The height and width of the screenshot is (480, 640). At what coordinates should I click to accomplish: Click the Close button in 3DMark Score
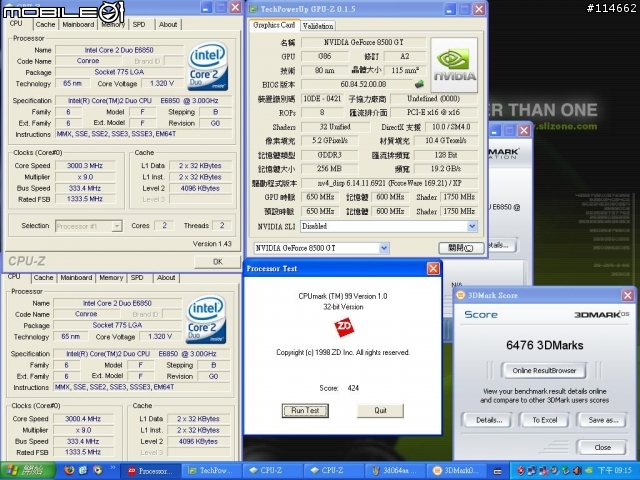tap(602, 447)
